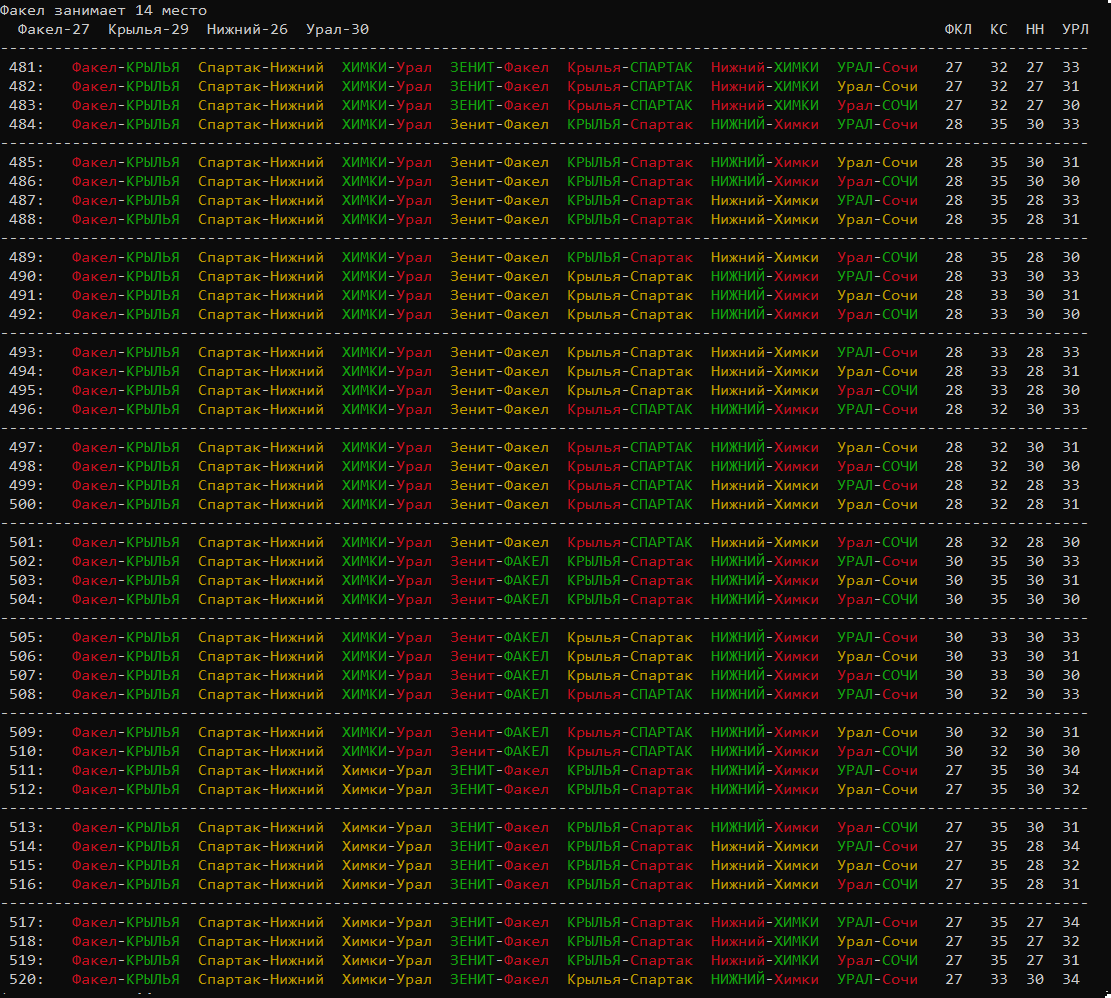1111x998 pixels.
Task: Select "Крылья-Спартак" in row 490
Action: click(630, 276)
